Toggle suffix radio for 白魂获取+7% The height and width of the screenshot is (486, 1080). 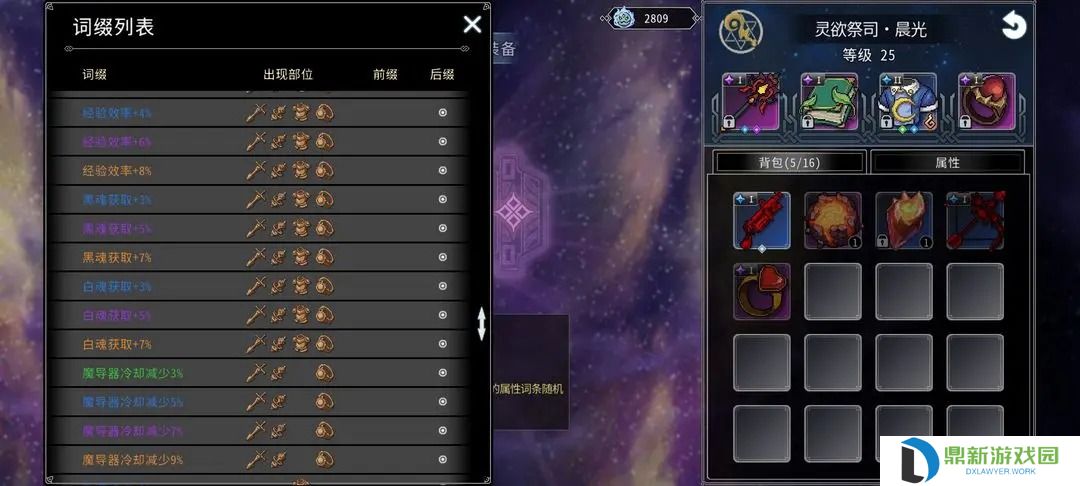point(443,344)
